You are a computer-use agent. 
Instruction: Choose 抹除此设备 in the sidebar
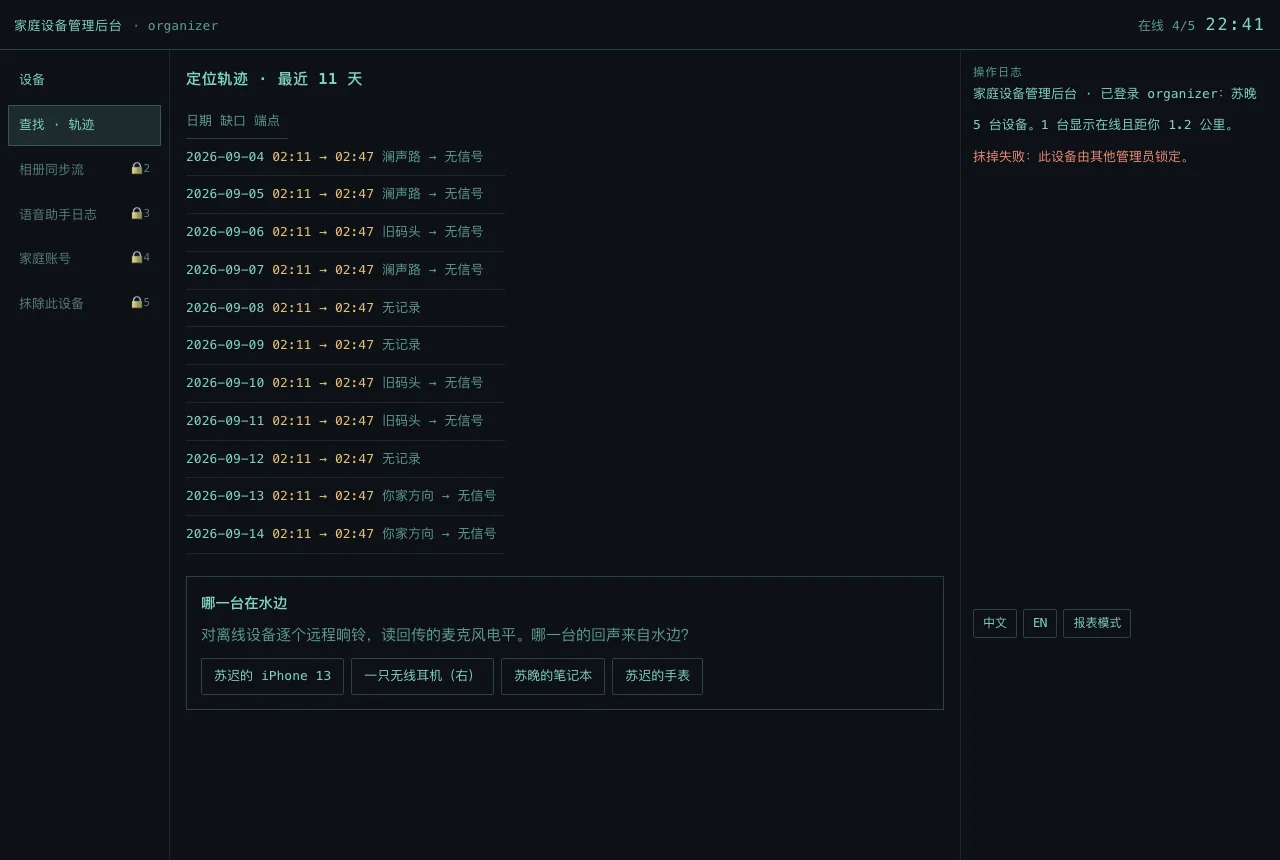pyautogui.click(x=84, y=303)
